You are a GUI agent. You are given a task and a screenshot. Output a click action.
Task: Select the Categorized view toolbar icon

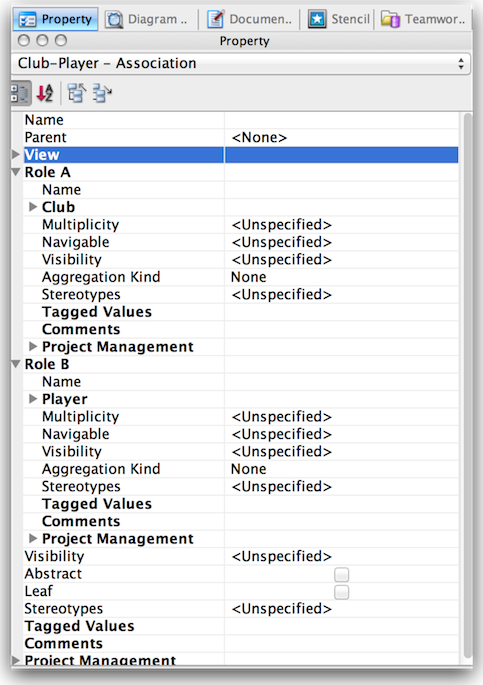click(x=21, y=93)
